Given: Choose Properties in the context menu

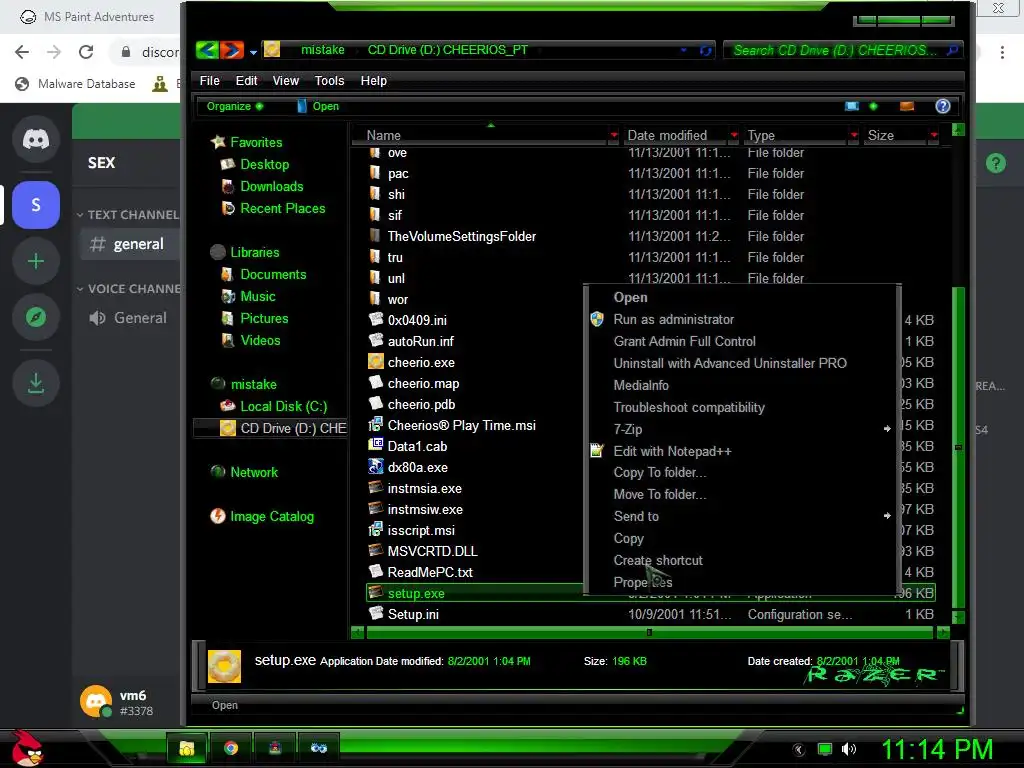Looking at the screenshot, I should (x=643, y=583).
